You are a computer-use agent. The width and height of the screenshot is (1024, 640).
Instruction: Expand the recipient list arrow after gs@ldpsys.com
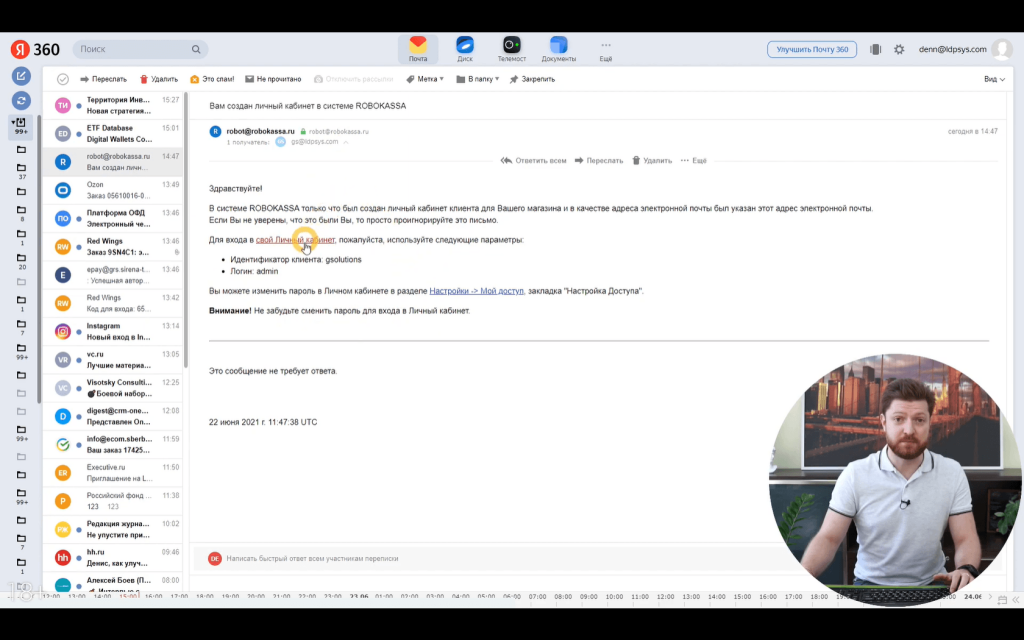(x=345, y=142)
